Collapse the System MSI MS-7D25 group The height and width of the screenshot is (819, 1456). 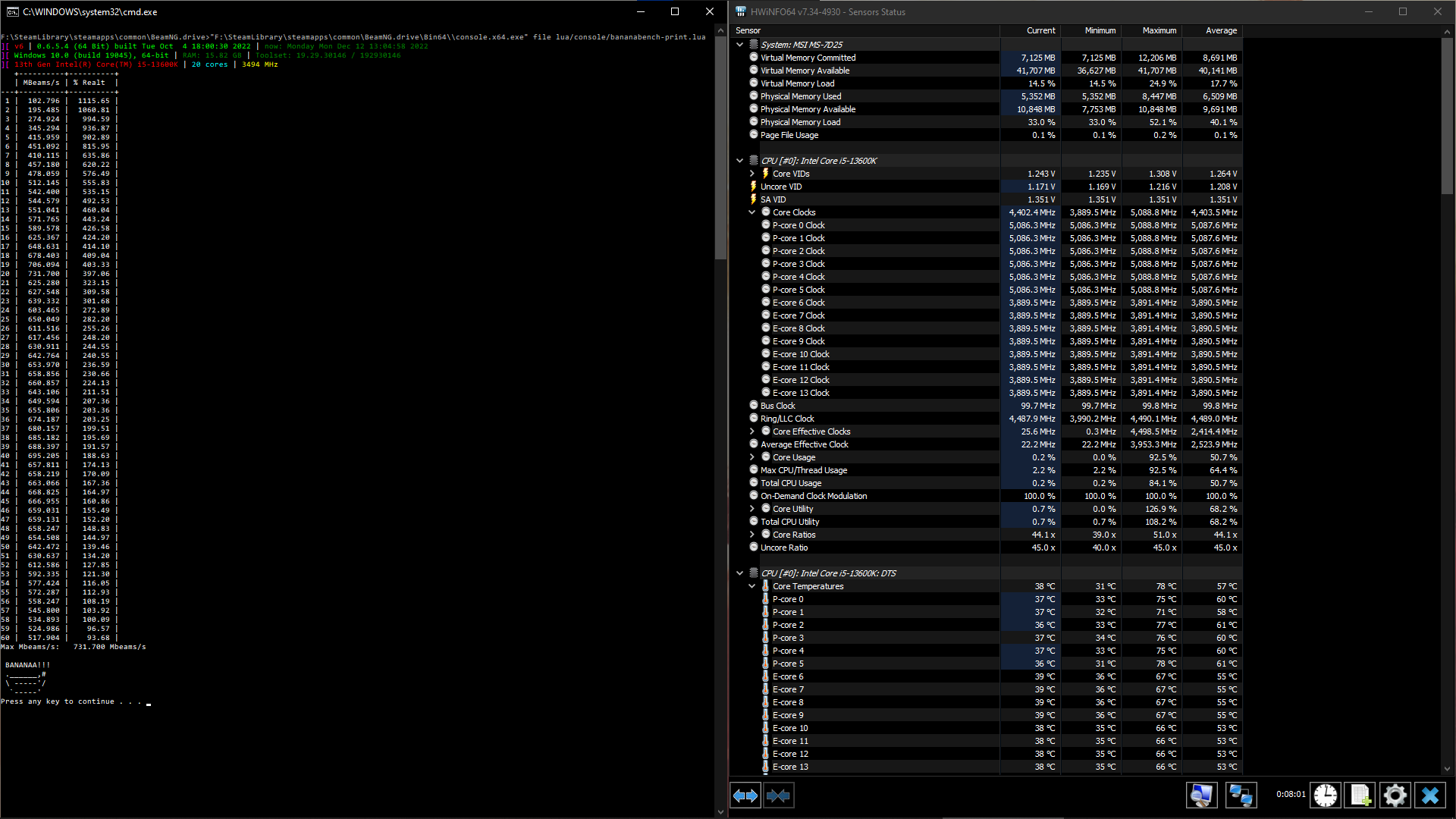click(x=740, y=45)
